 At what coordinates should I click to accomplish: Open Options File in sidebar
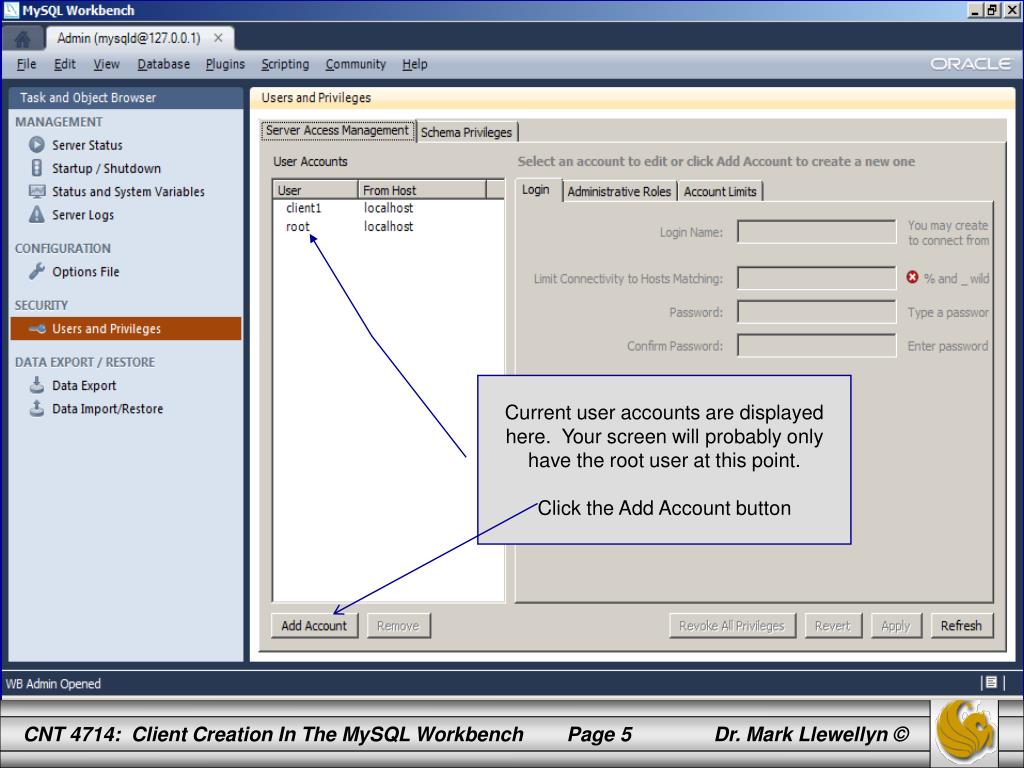click(86, 272)
